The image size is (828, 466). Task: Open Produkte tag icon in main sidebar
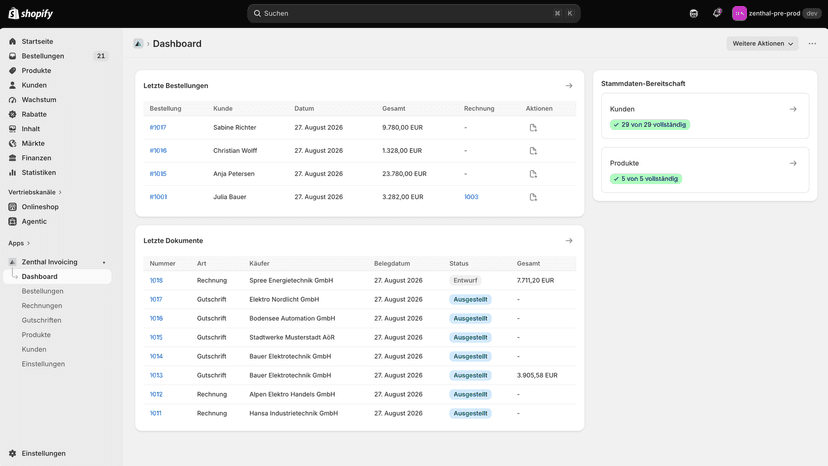pos(13,70)
